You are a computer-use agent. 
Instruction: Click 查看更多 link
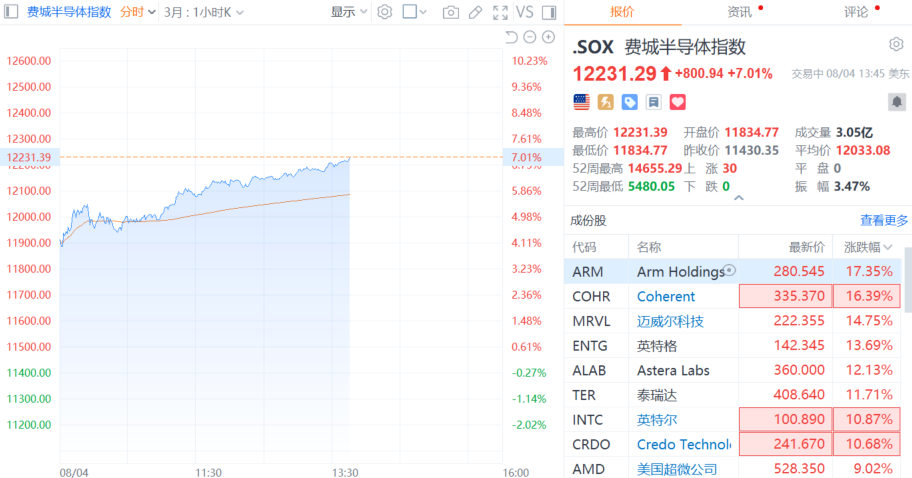[x=884, y=220]
